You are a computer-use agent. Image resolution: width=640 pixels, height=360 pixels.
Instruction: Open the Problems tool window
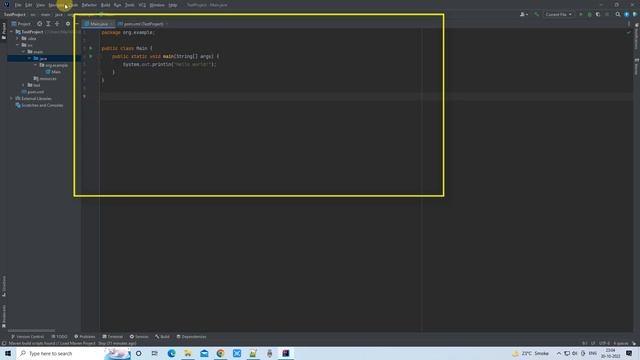point(84,337)
